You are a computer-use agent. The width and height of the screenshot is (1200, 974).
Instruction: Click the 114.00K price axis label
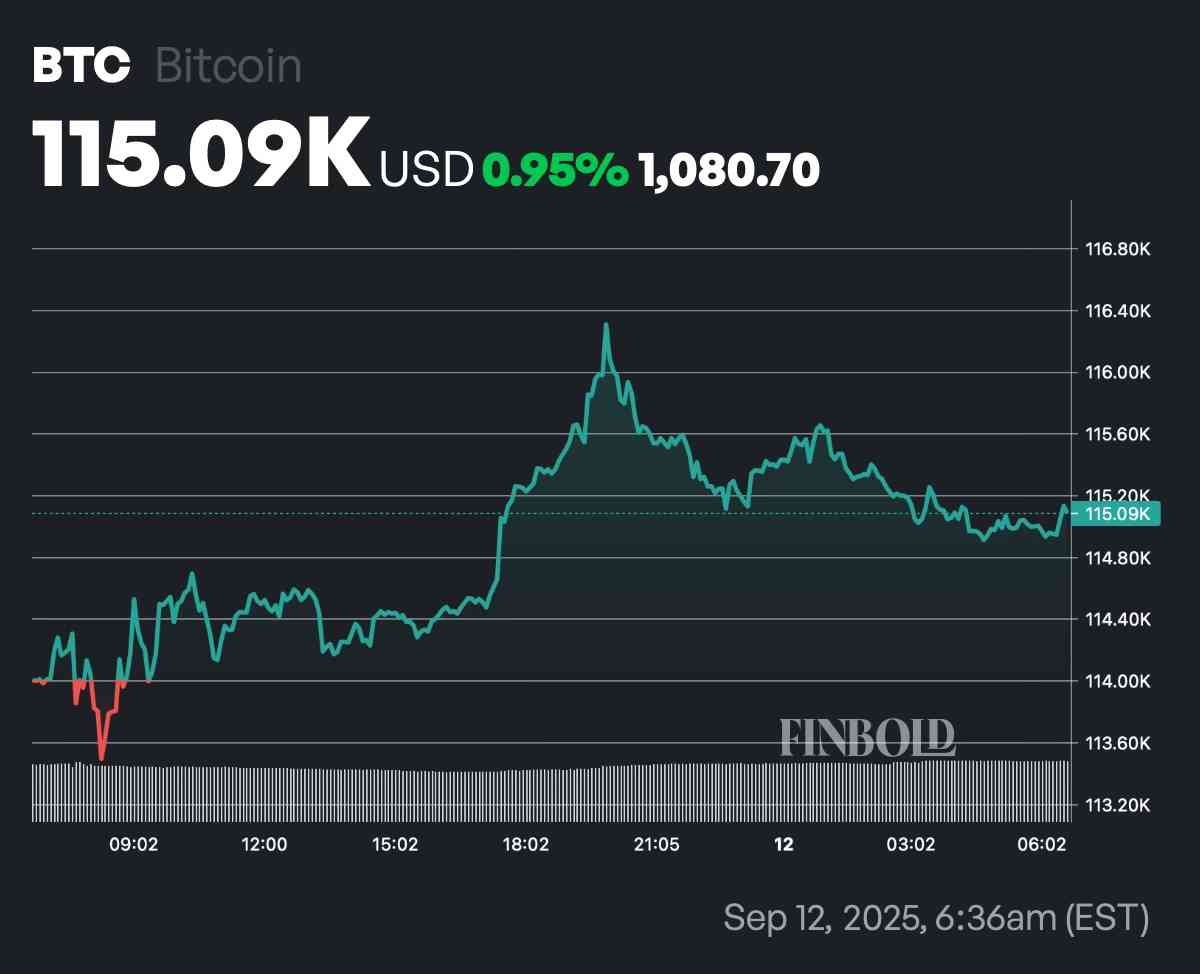(x=1118, y=681)
